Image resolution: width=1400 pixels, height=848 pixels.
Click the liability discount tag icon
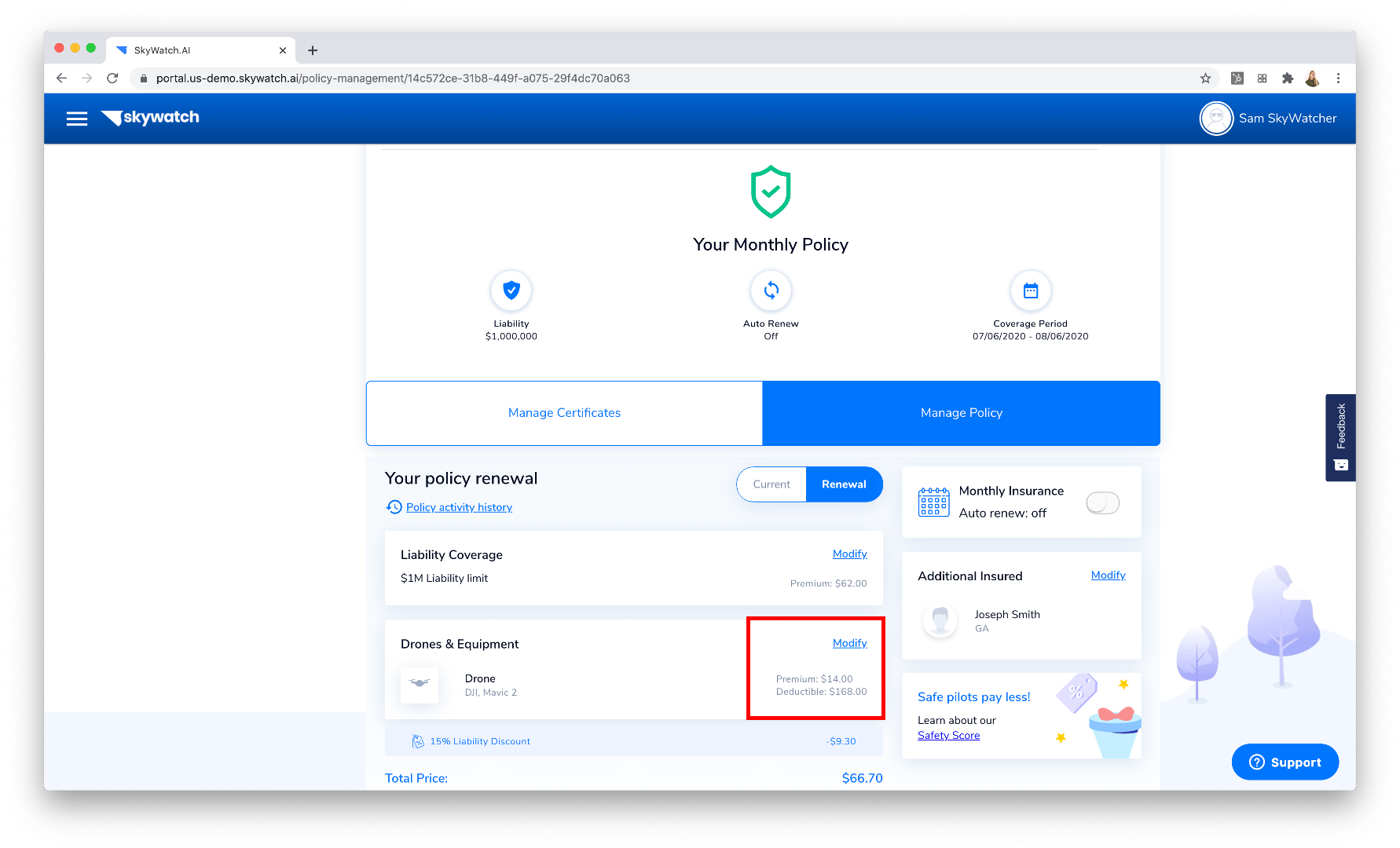(x=418, y=741)
